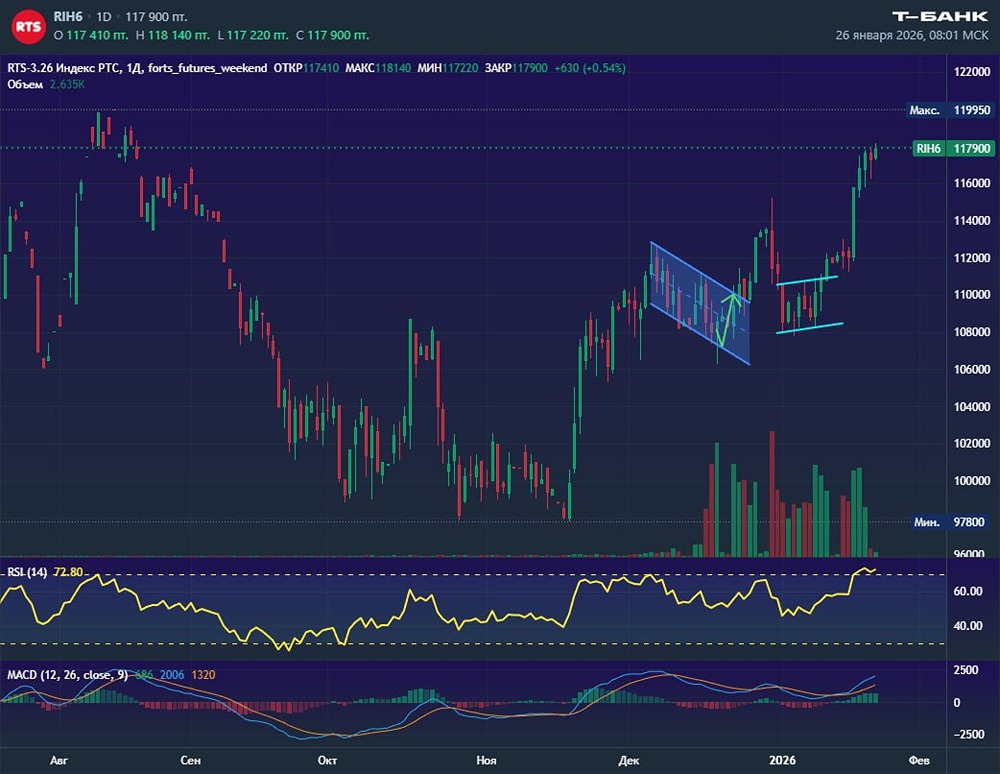Click the 110000 price axis value
Viewport: 1000px width, 774px height.
click(972, 295)
